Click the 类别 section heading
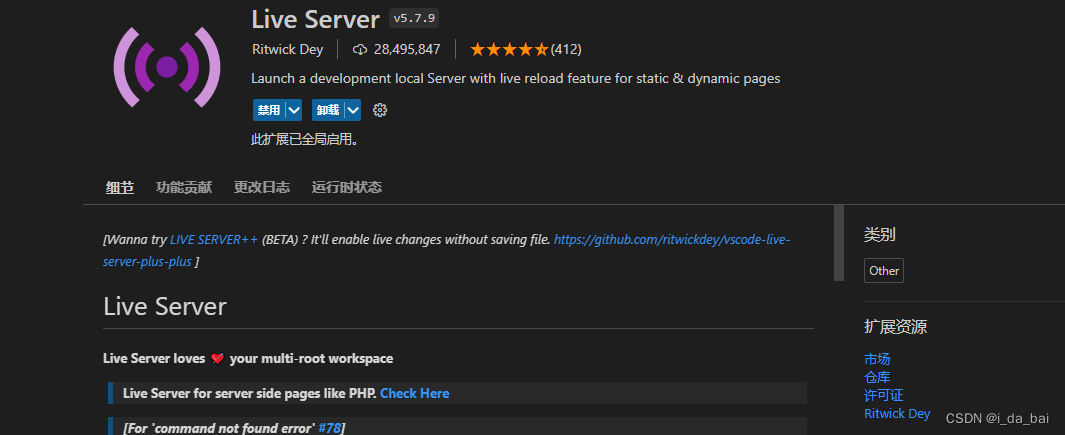 tap(880, 235)
